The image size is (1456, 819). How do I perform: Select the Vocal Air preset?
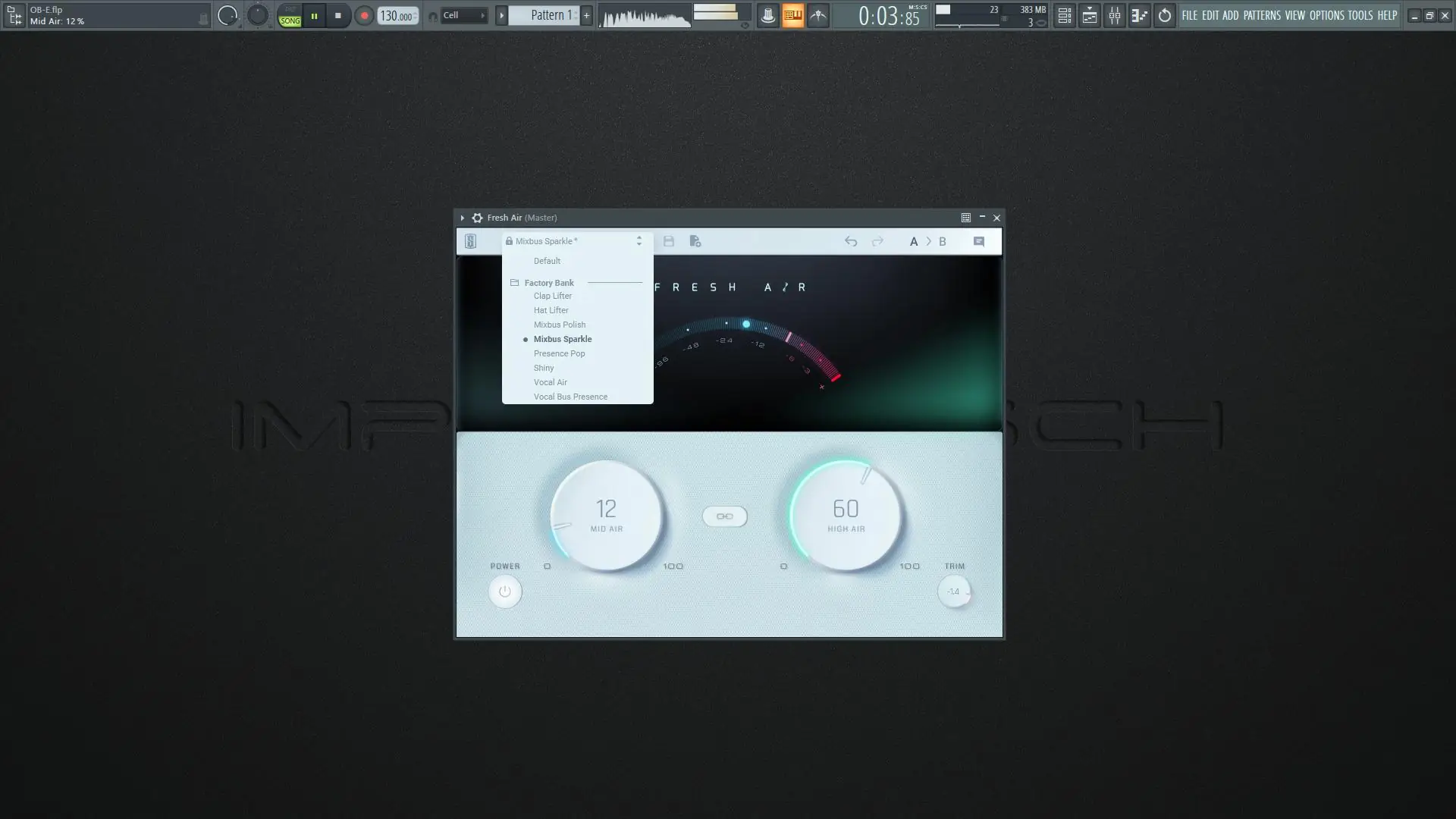coord(550,382)
